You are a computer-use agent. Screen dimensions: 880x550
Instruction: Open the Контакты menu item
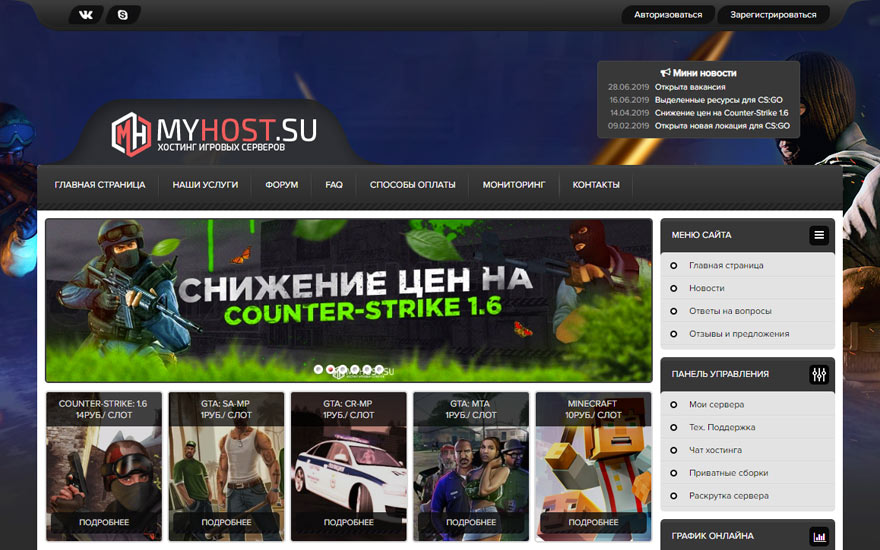(596, 185)
